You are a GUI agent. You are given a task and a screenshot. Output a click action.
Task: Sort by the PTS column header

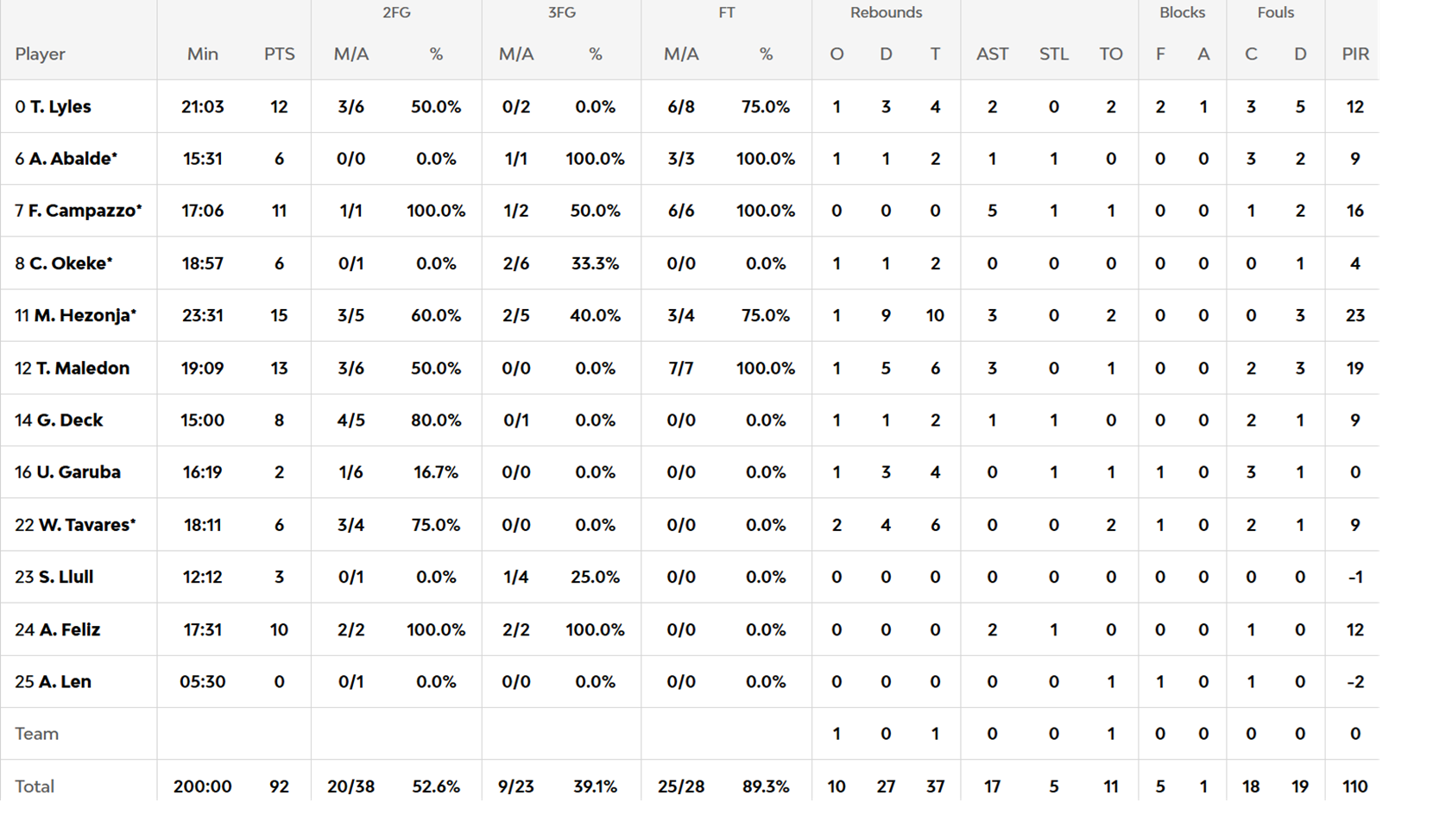tap(279, 54)
